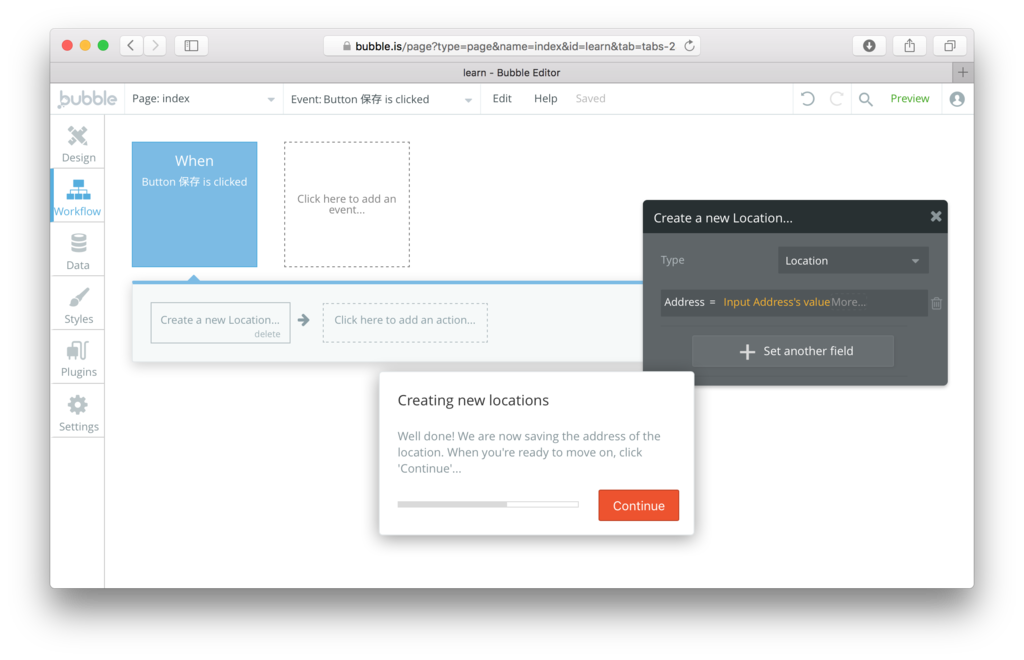
Task: Open the Page: index dropdown
Action: [203, 99]
